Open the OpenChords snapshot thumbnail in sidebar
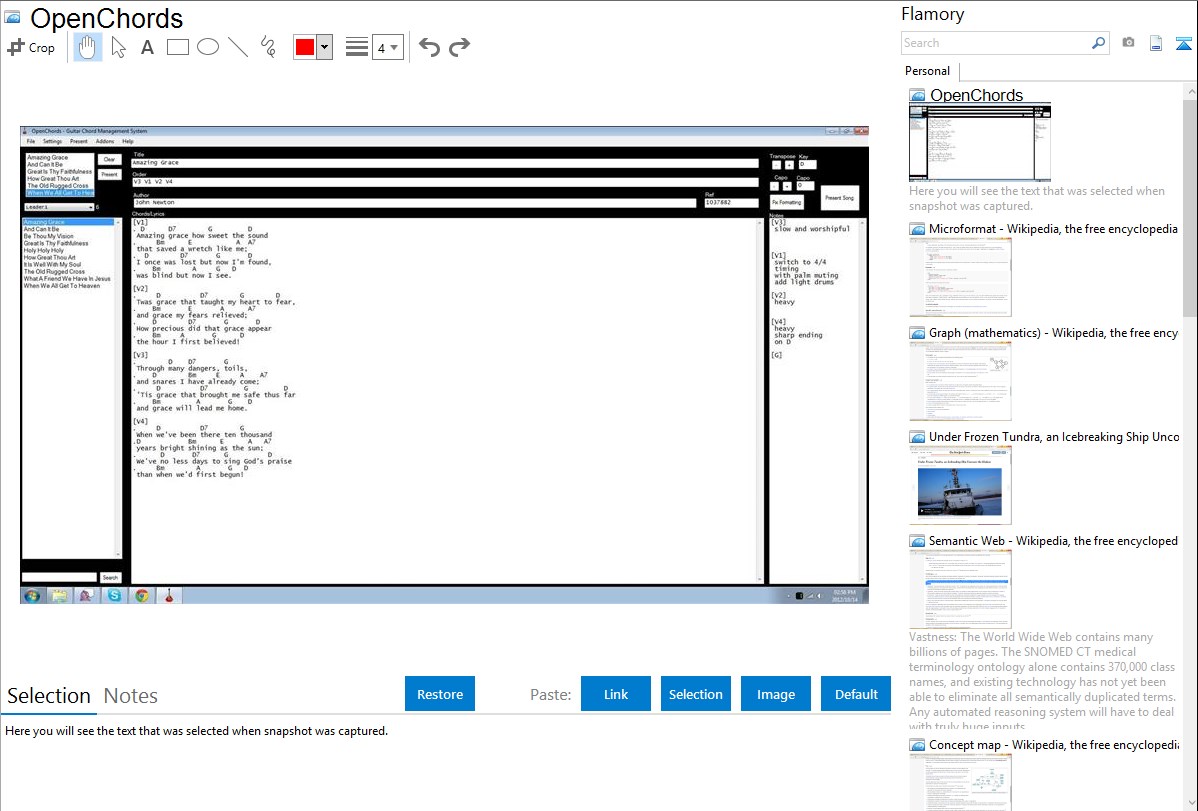Viewport: 1198px width, 811px height. (x=980, y=143)
